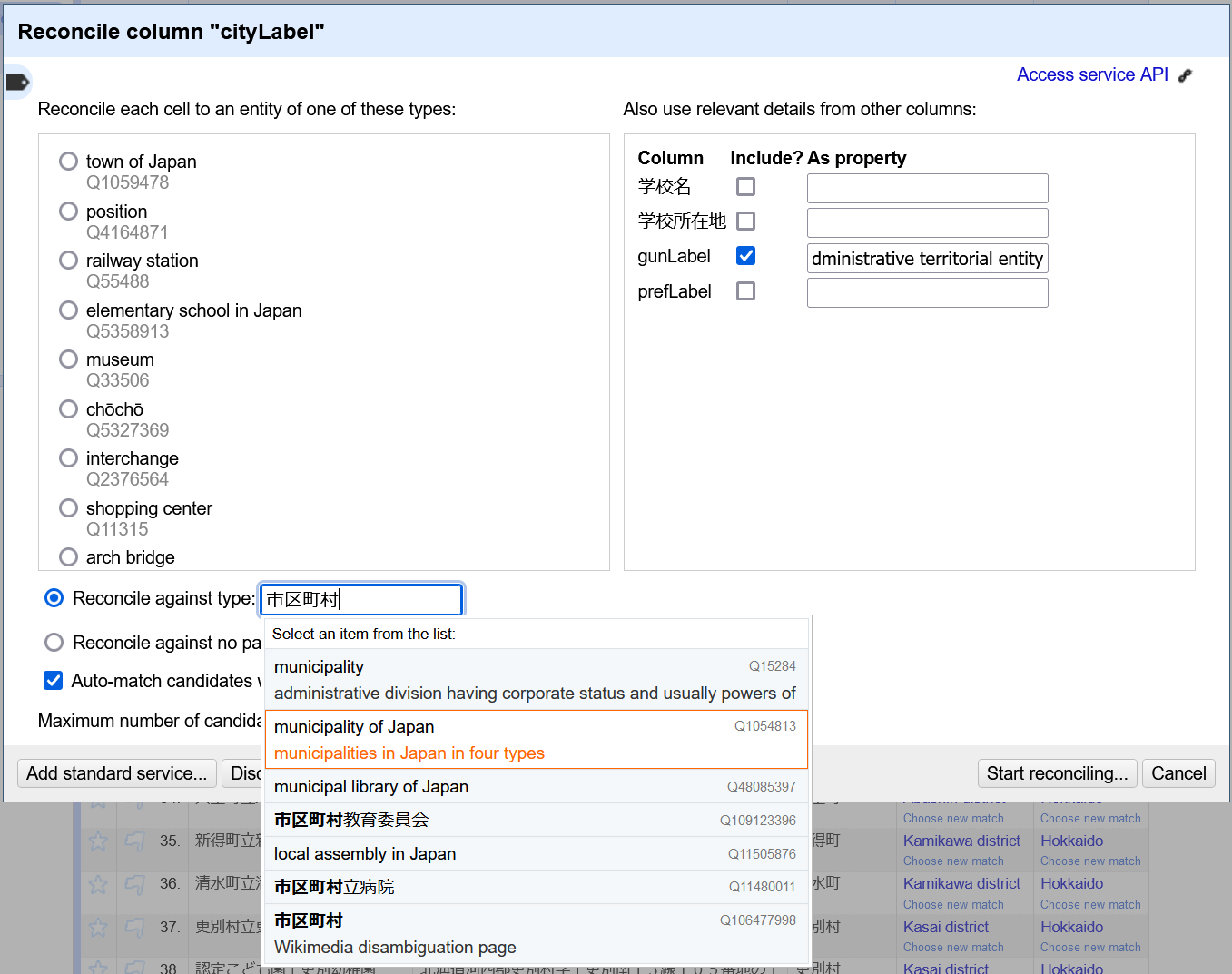This screenshot has height=974, width=1232.
Task: Click the 学校所在地 property input field
Action: [x=927, y=223]
